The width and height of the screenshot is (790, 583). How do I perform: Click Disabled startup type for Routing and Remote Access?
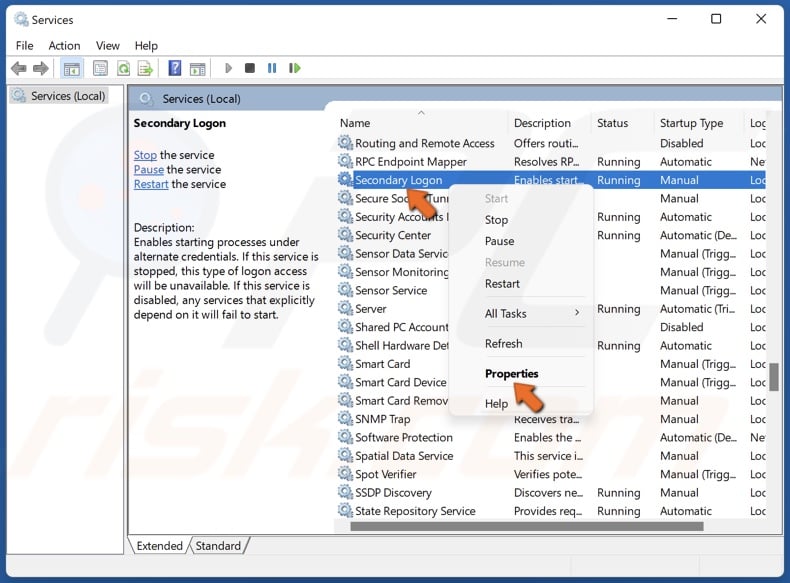681,143
